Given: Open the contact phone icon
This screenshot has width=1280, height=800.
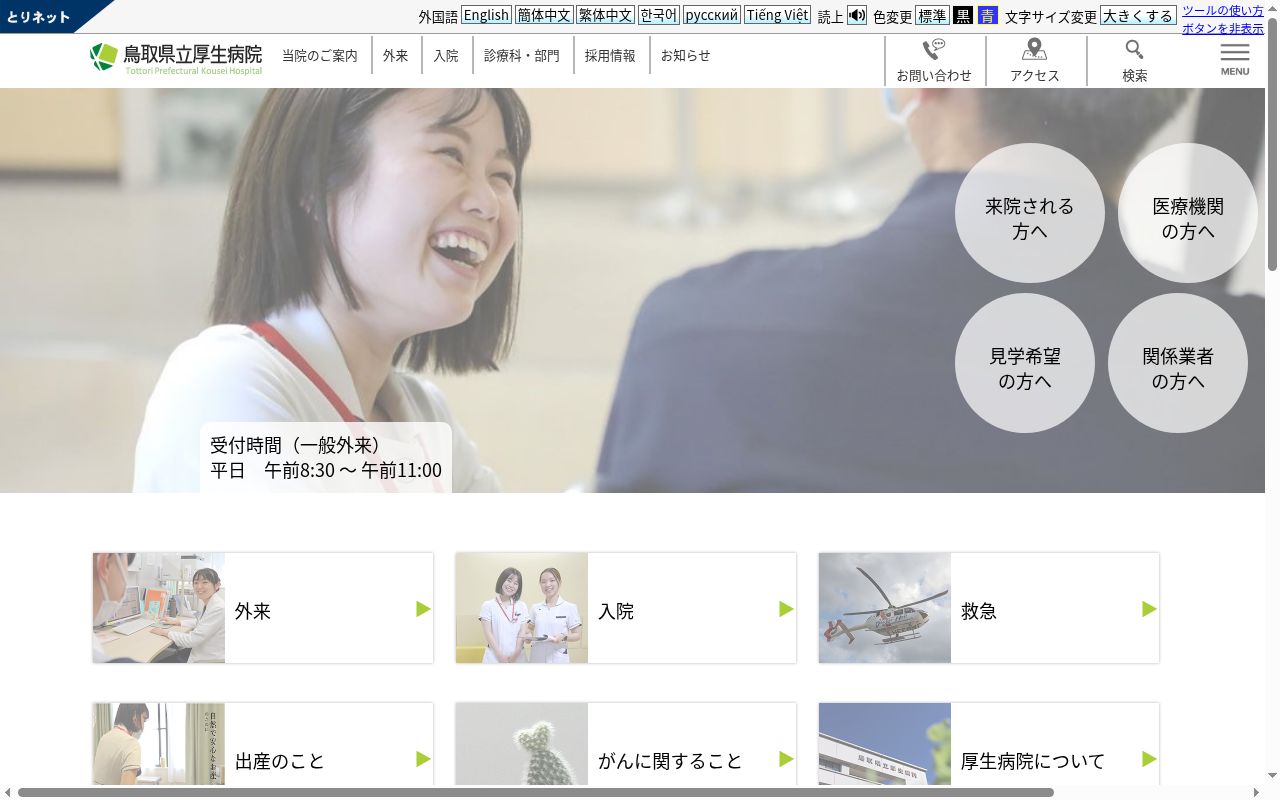Looking at the screenshot, I should [x=934, y=50].
